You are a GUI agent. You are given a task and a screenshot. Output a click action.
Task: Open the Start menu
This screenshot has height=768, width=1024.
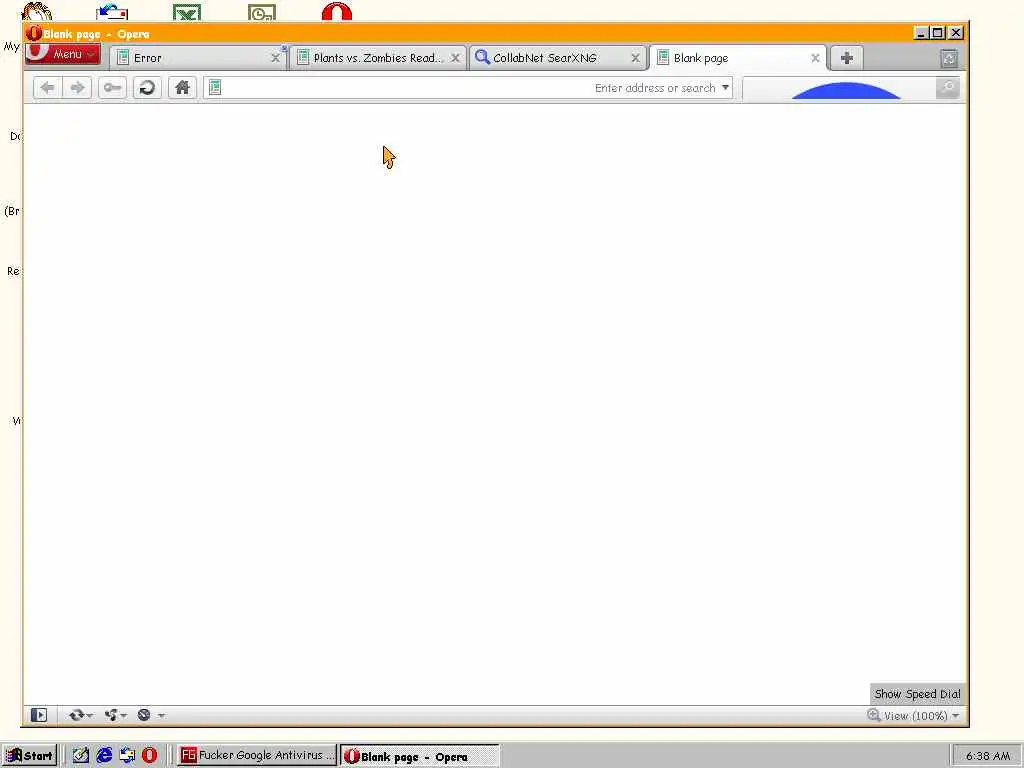(x=29, y=756)
